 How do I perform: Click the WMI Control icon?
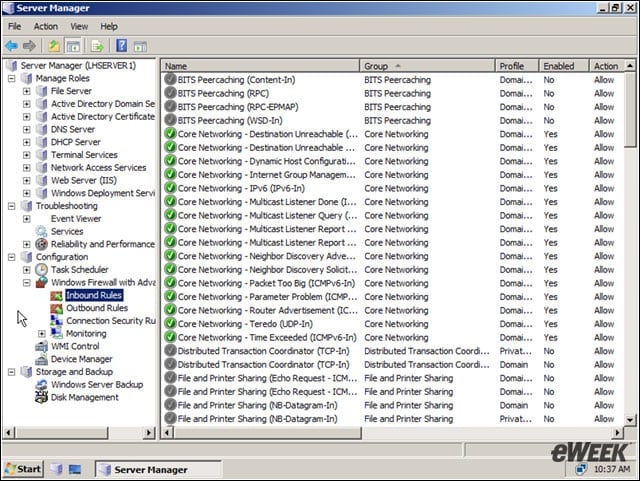(x=41, y=346)
